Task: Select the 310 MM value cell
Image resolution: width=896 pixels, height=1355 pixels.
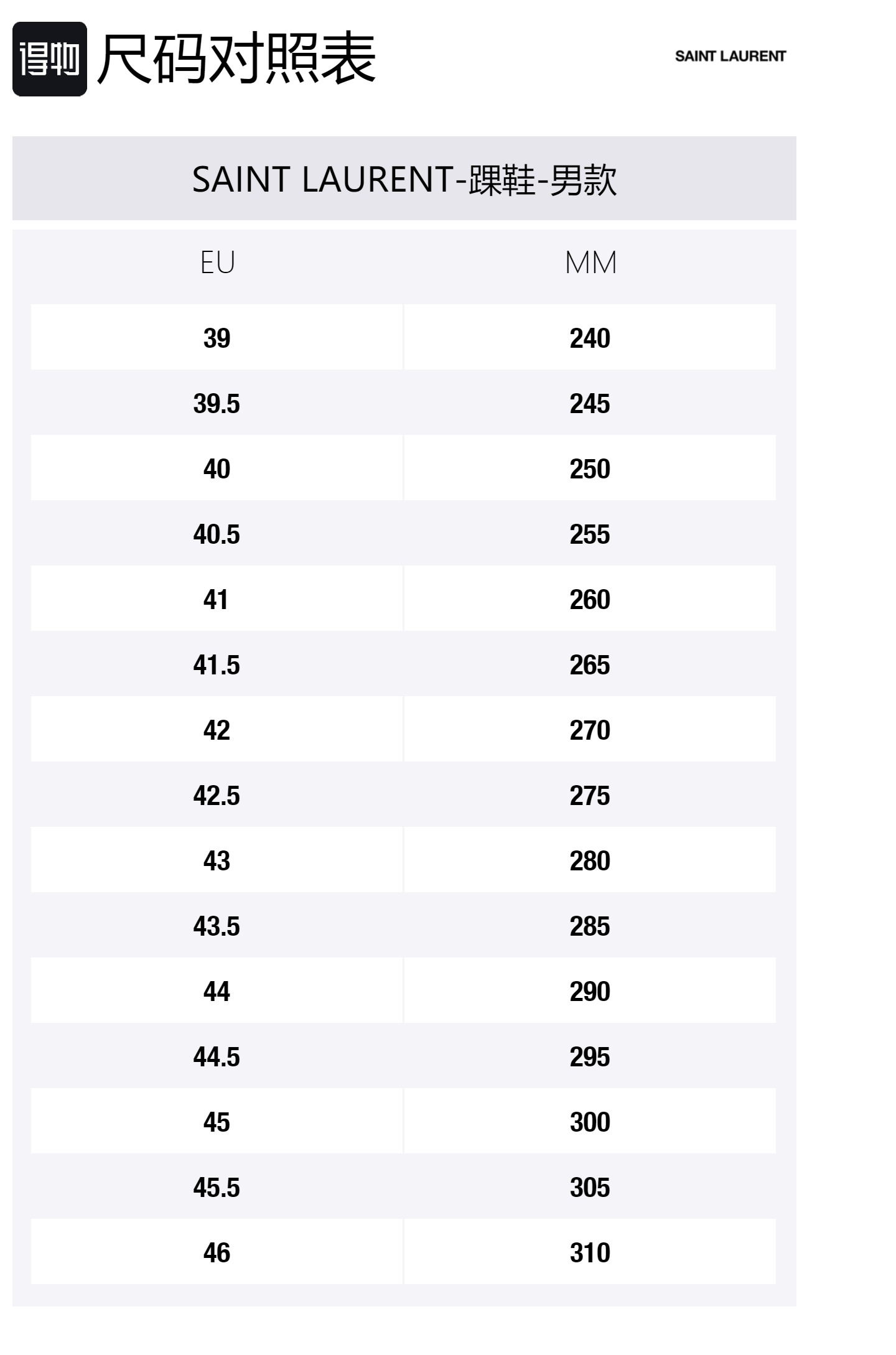Action: point(590,1252)
